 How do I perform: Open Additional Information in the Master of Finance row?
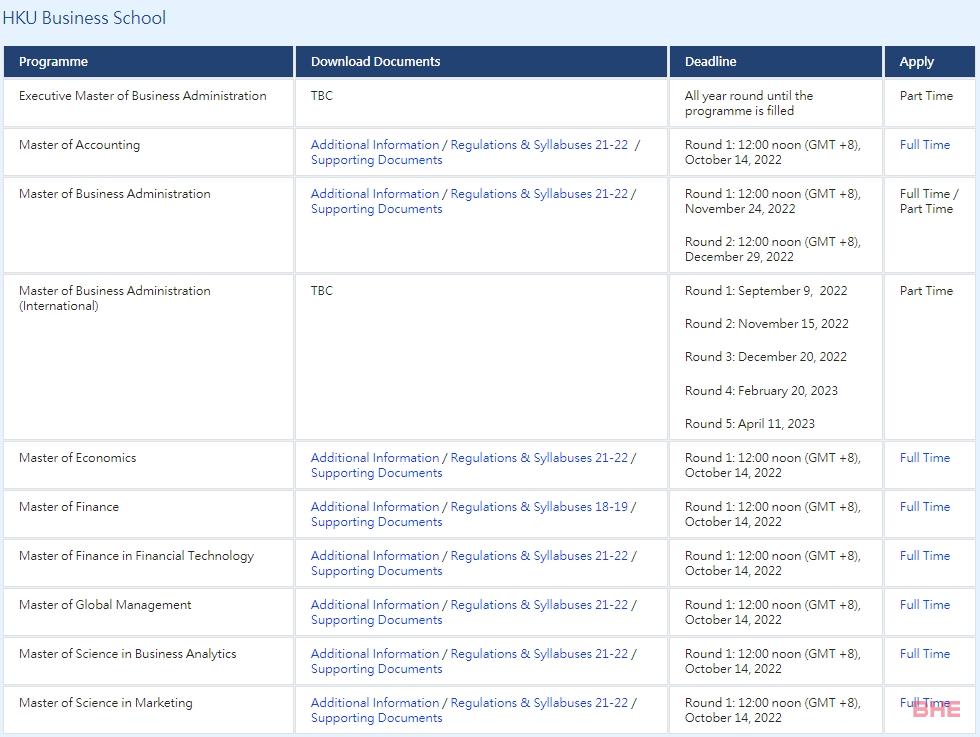point(375,506)
